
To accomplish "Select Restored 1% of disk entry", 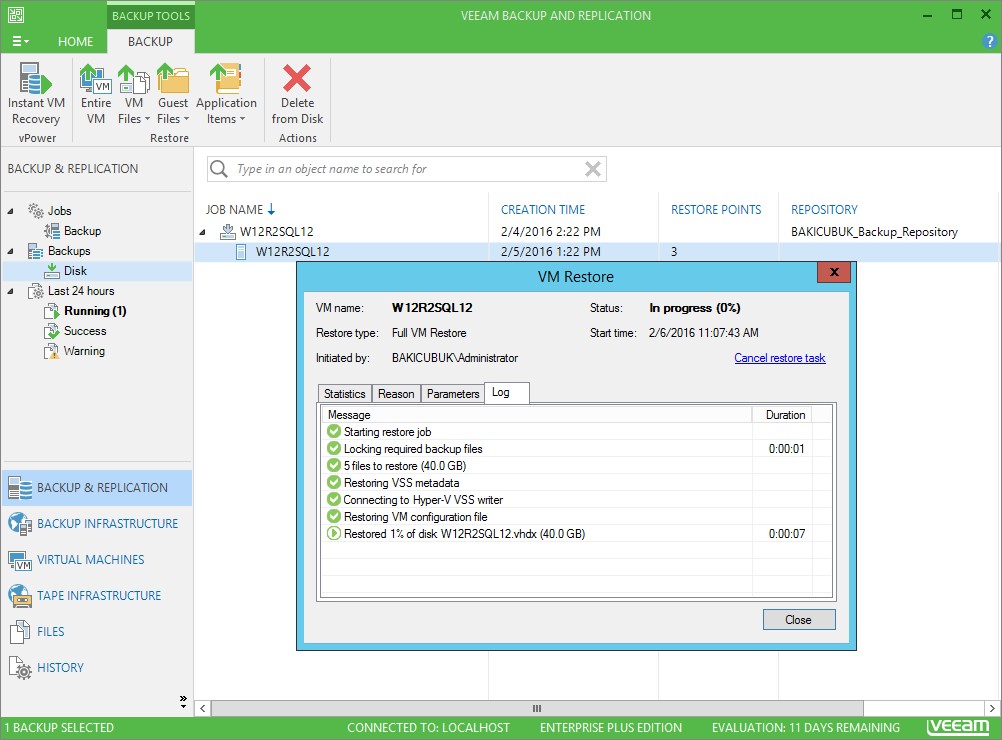I will tap(576, 534).
